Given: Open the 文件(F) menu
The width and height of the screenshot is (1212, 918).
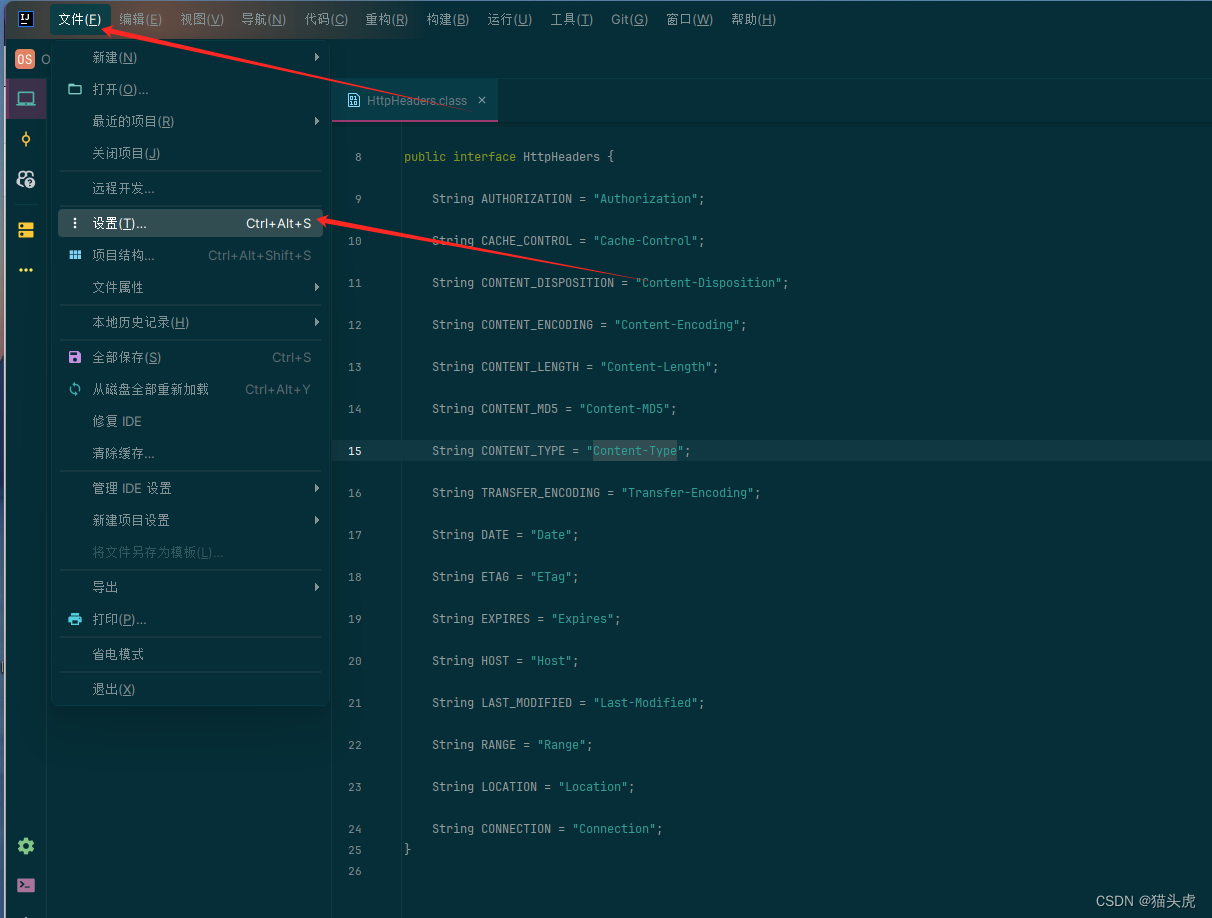Looking at the screenshot, I should tap(80, 19).
